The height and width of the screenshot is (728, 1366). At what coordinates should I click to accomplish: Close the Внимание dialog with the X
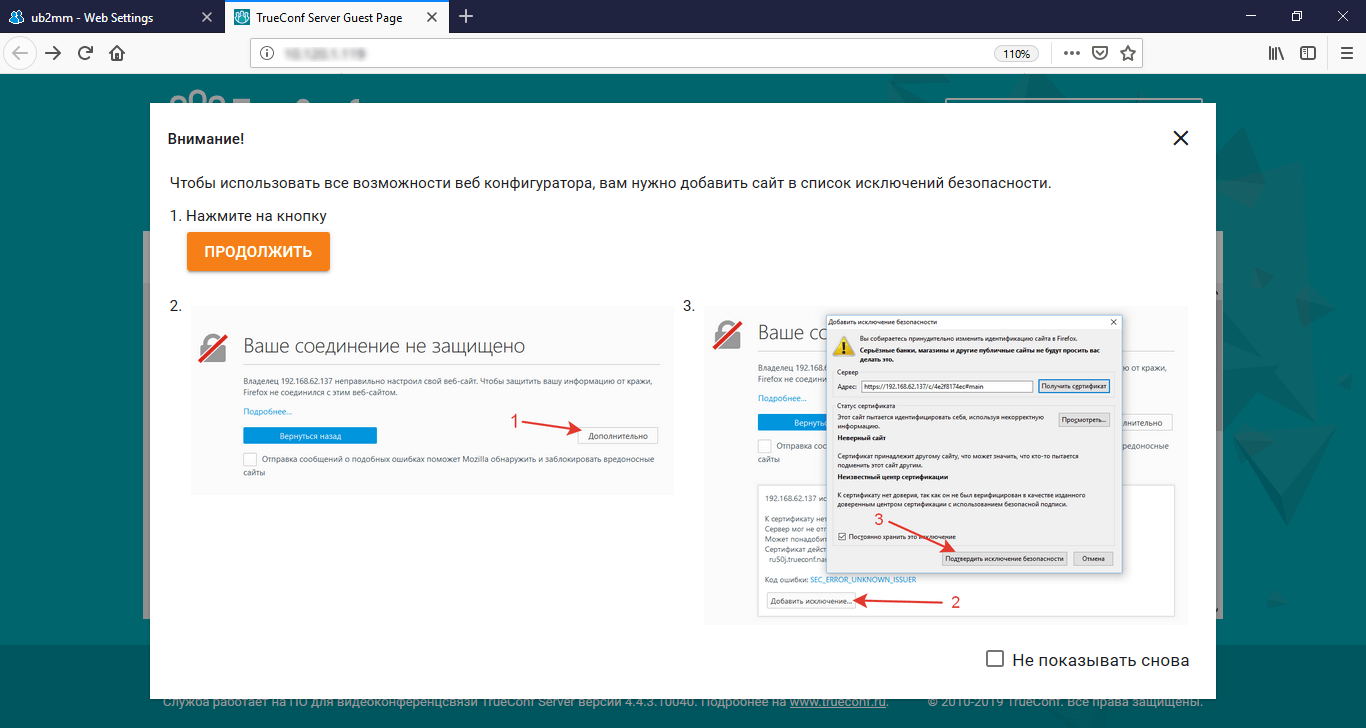[1181, 138]
